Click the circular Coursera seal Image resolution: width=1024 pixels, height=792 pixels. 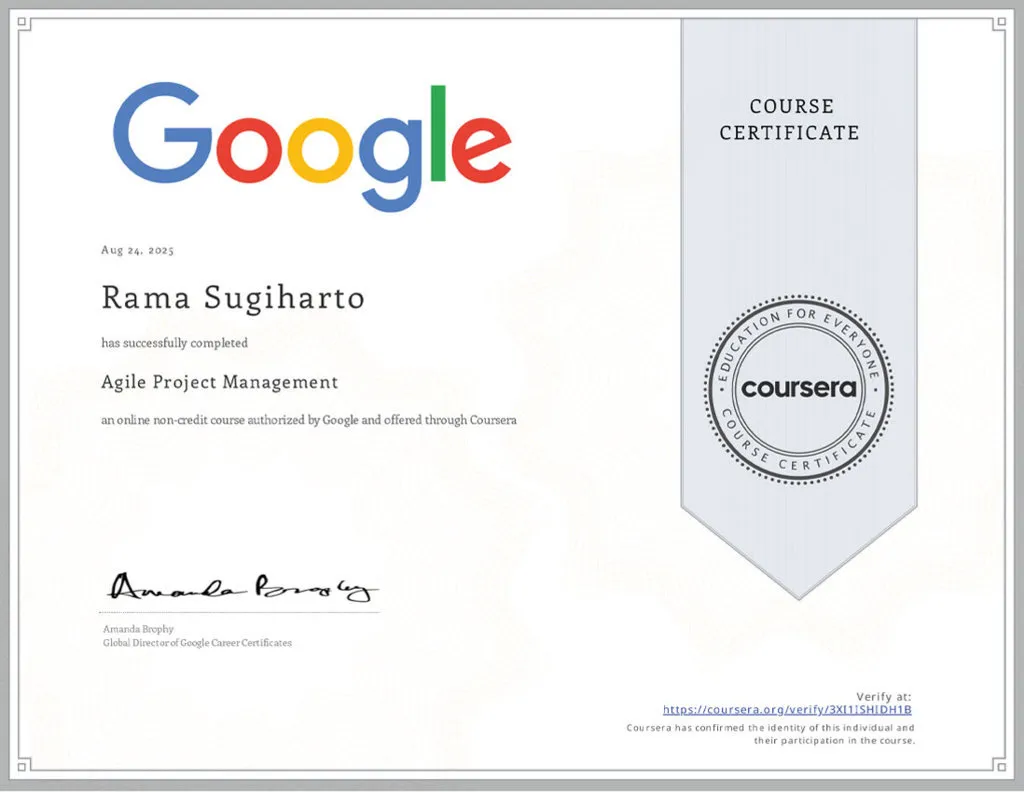pos(799,388)
